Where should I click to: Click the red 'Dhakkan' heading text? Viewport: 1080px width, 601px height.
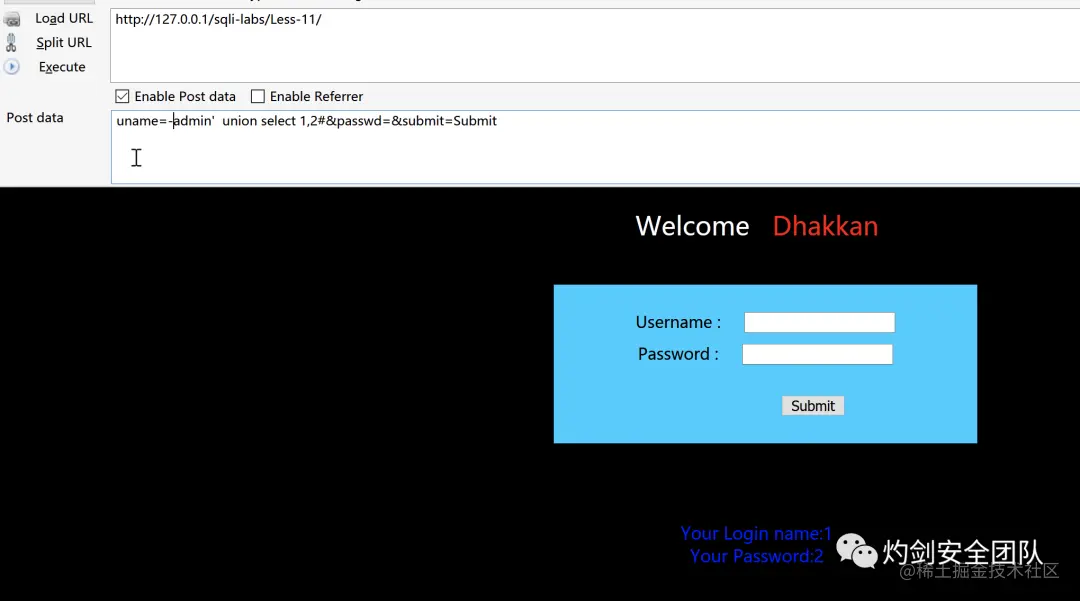pos(825,226)
